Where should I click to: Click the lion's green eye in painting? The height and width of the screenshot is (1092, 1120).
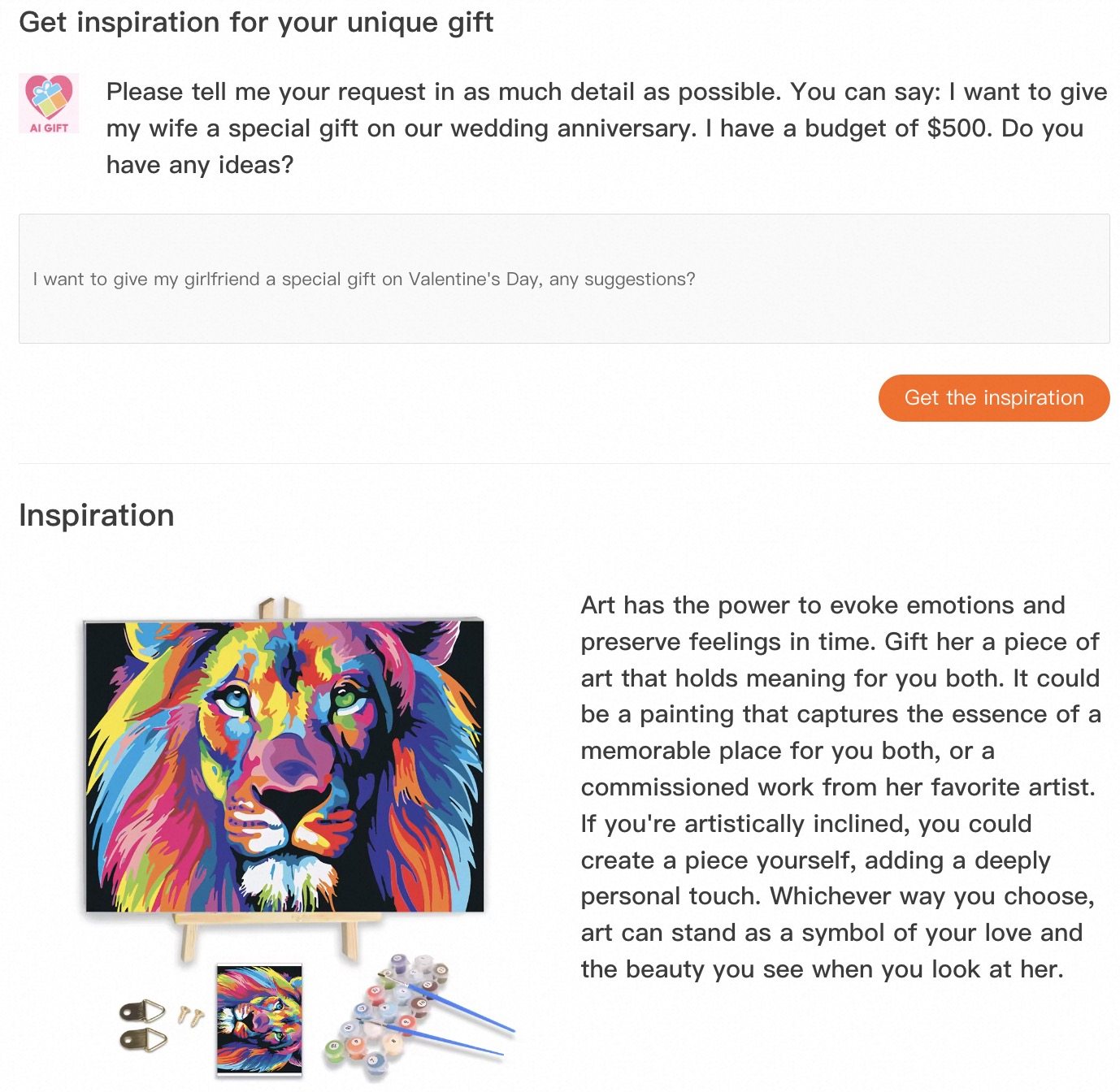[348, 697]
